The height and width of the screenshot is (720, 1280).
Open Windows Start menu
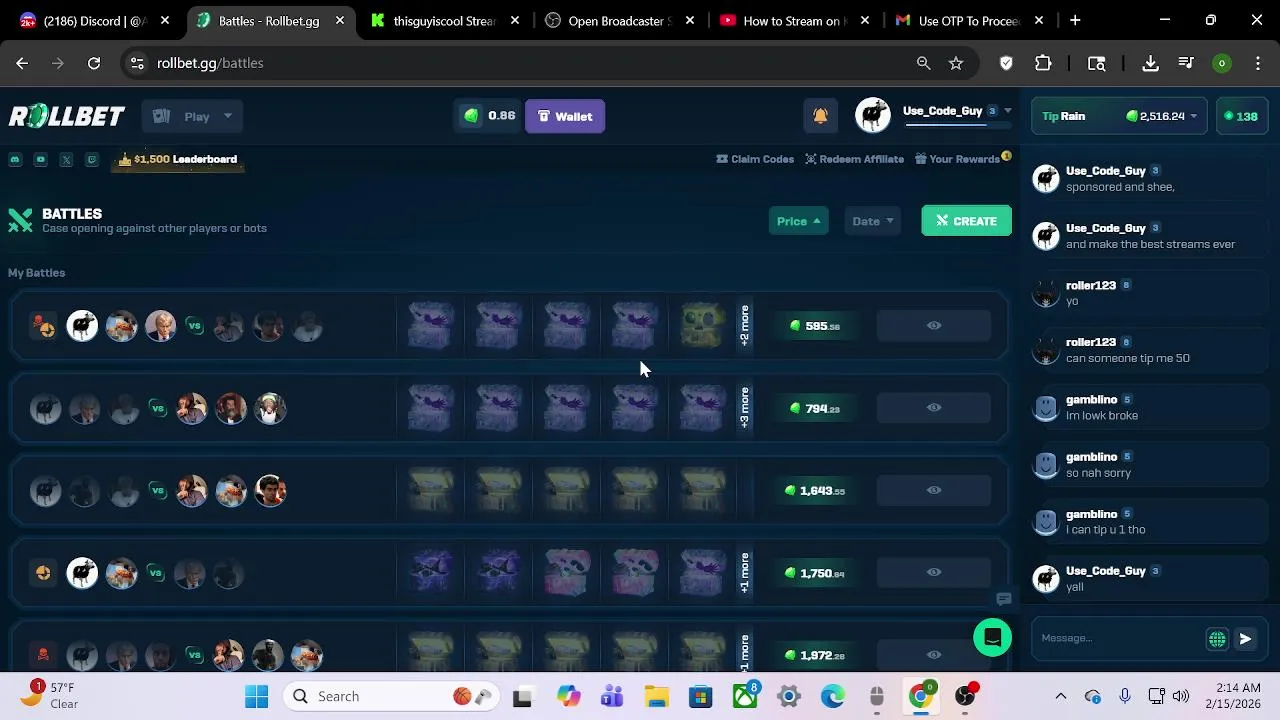(x=256, y=696)
